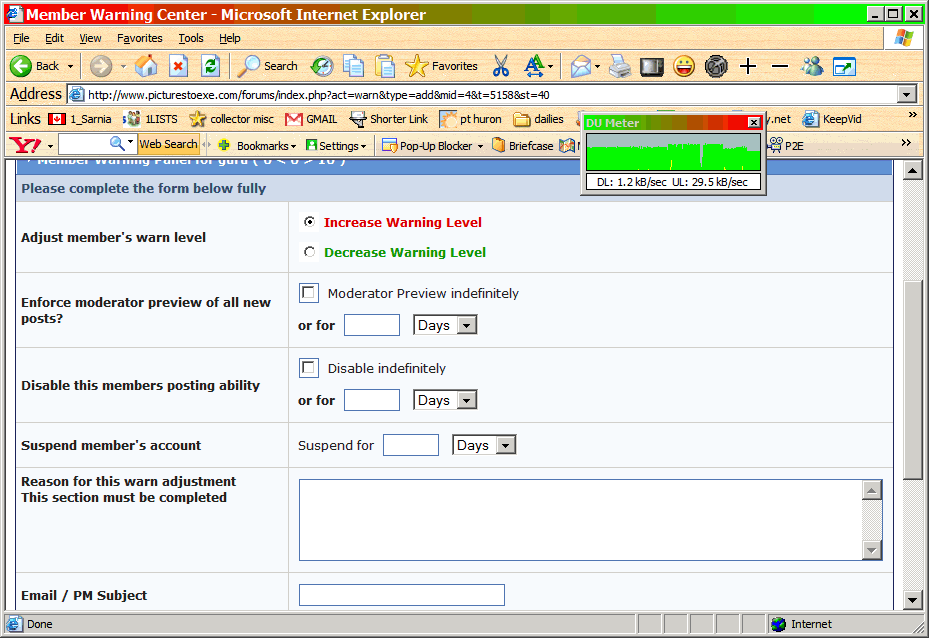929x638 pixels.
Task: Click the Email / PM Subject field
Action: click(x=401, y=595)
